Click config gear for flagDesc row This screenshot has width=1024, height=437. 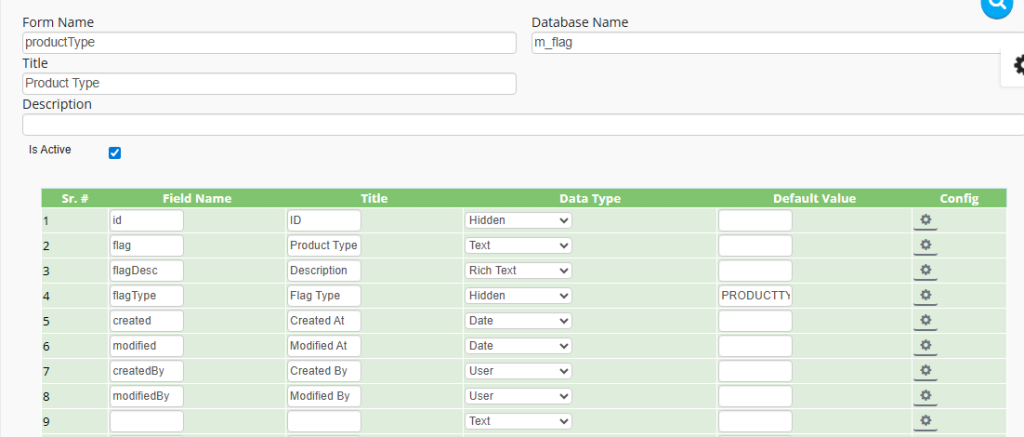(x=925, y=270)
